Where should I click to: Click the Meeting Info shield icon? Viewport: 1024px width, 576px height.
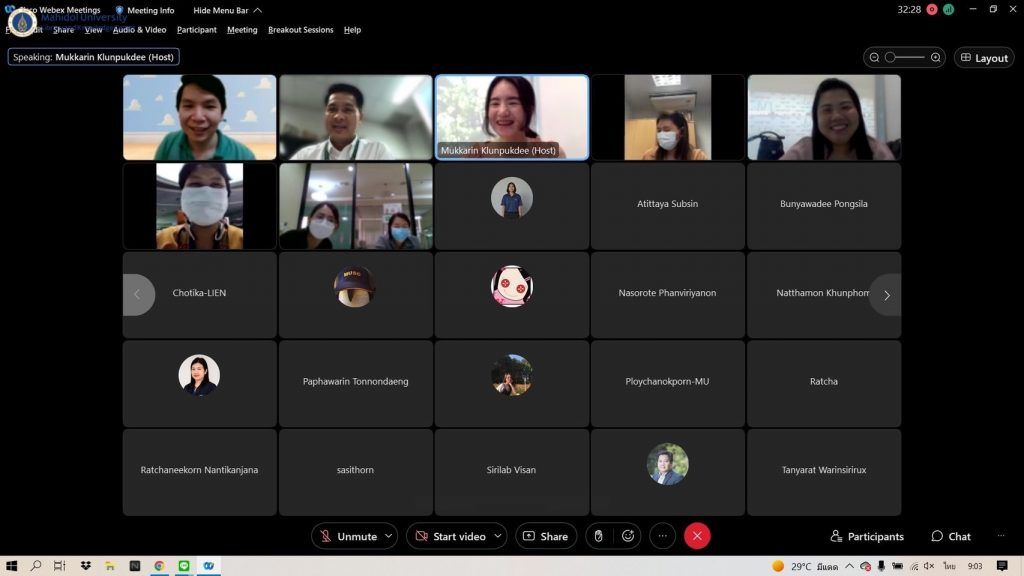(x=120, y=10)
